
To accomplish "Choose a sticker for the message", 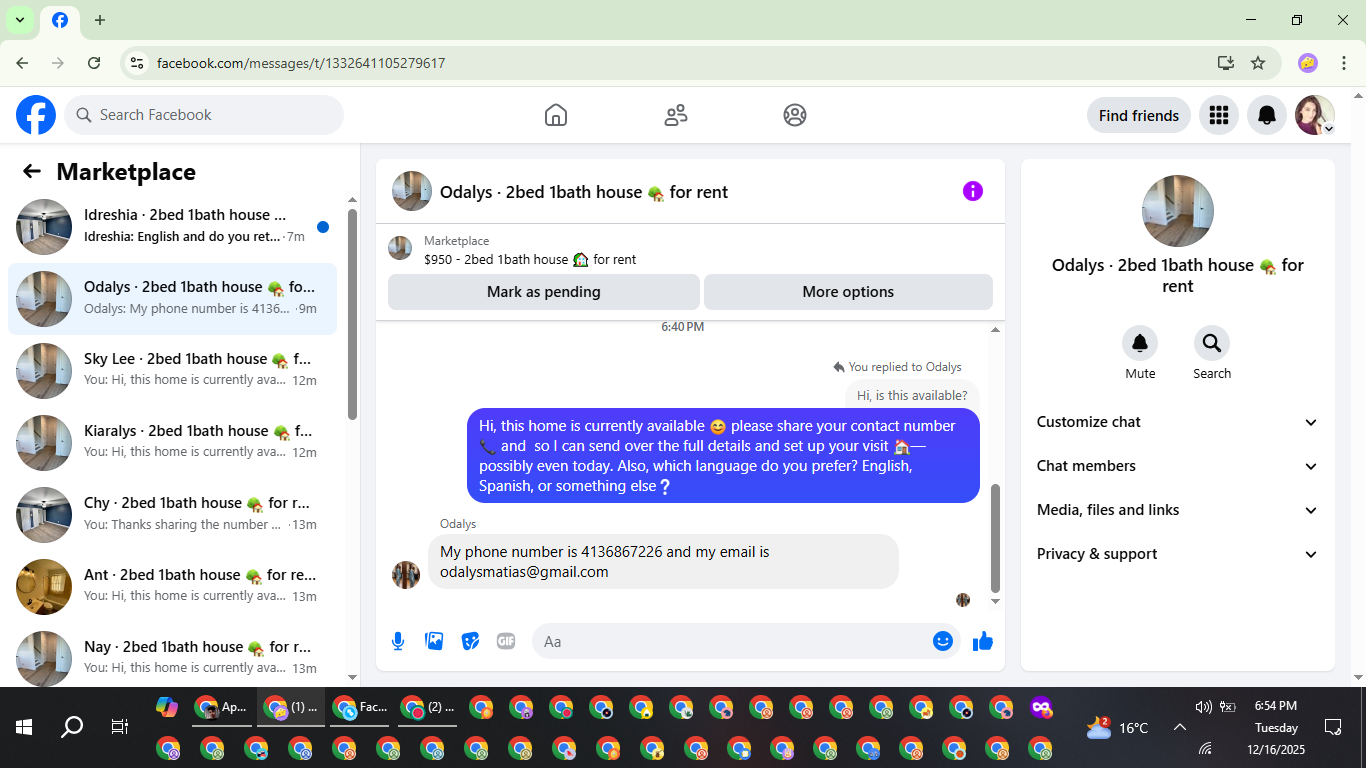I will point(470,641).
